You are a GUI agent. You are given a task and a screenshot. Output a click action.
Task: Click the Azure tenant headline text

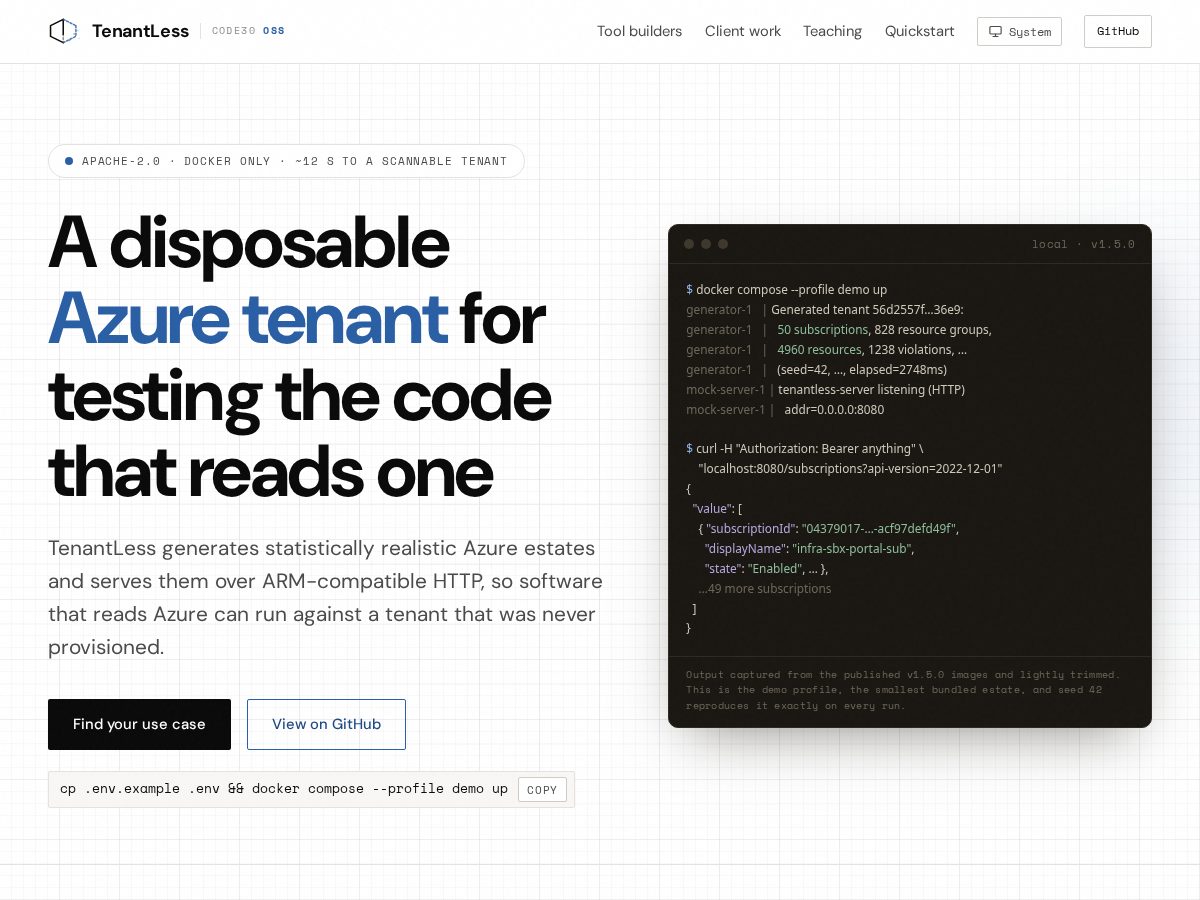[x=248, y=318]
